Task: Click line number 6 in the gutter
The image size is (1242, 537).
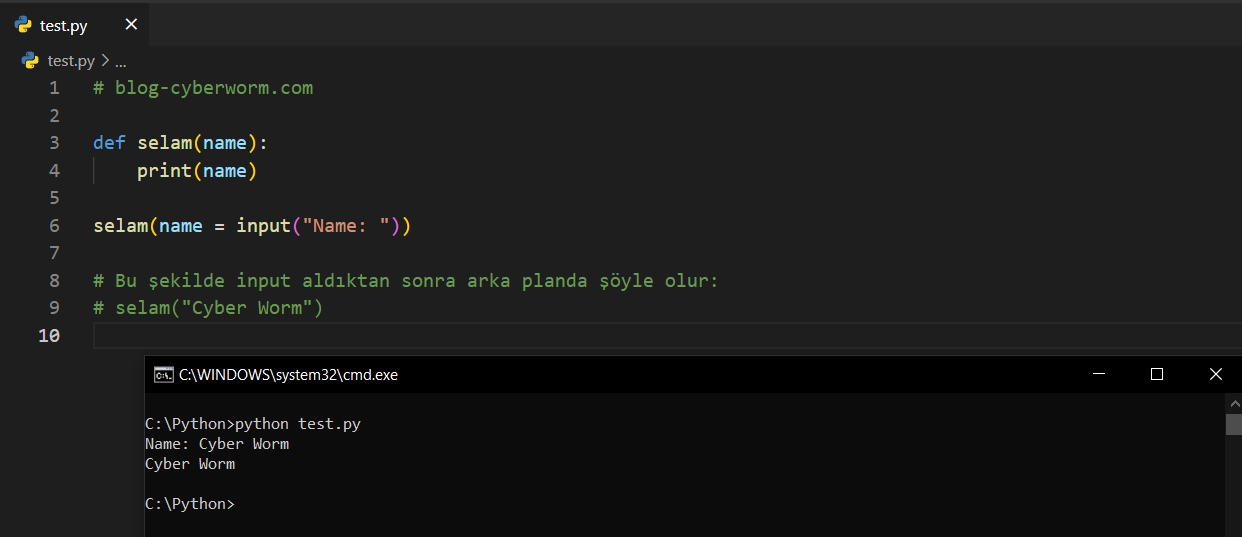Action: click(54, 226)
